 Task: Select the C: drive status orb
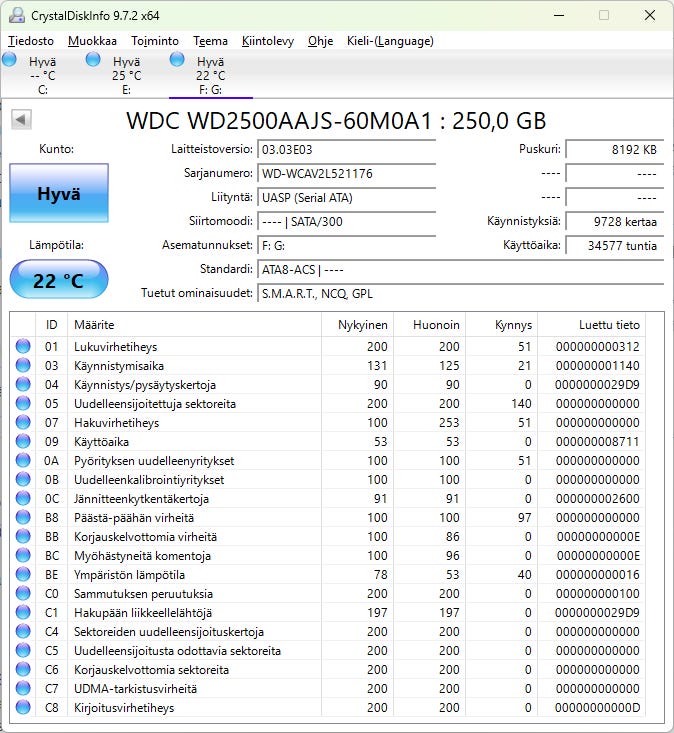[x=10, y=61]
